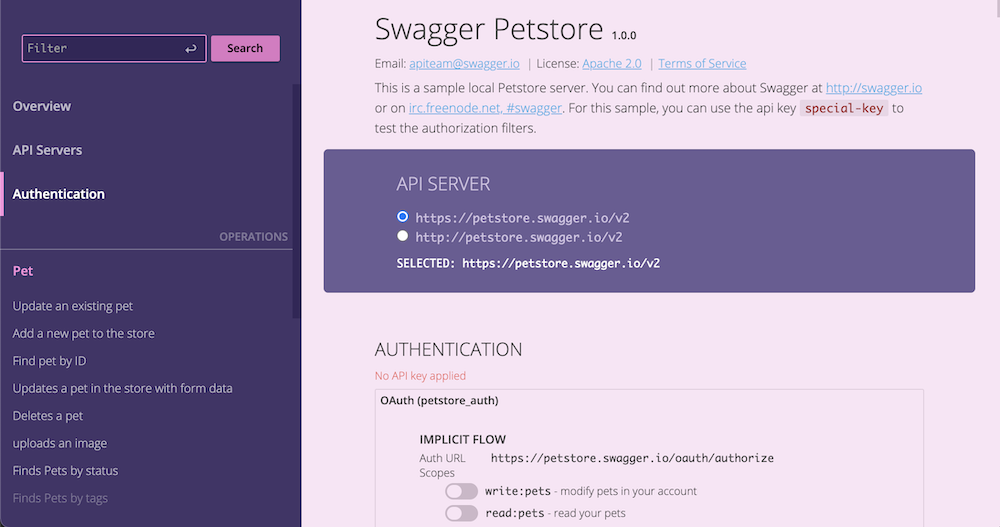Type in the Filter input field
1000x527 pixels.
(x=102, y=48)
